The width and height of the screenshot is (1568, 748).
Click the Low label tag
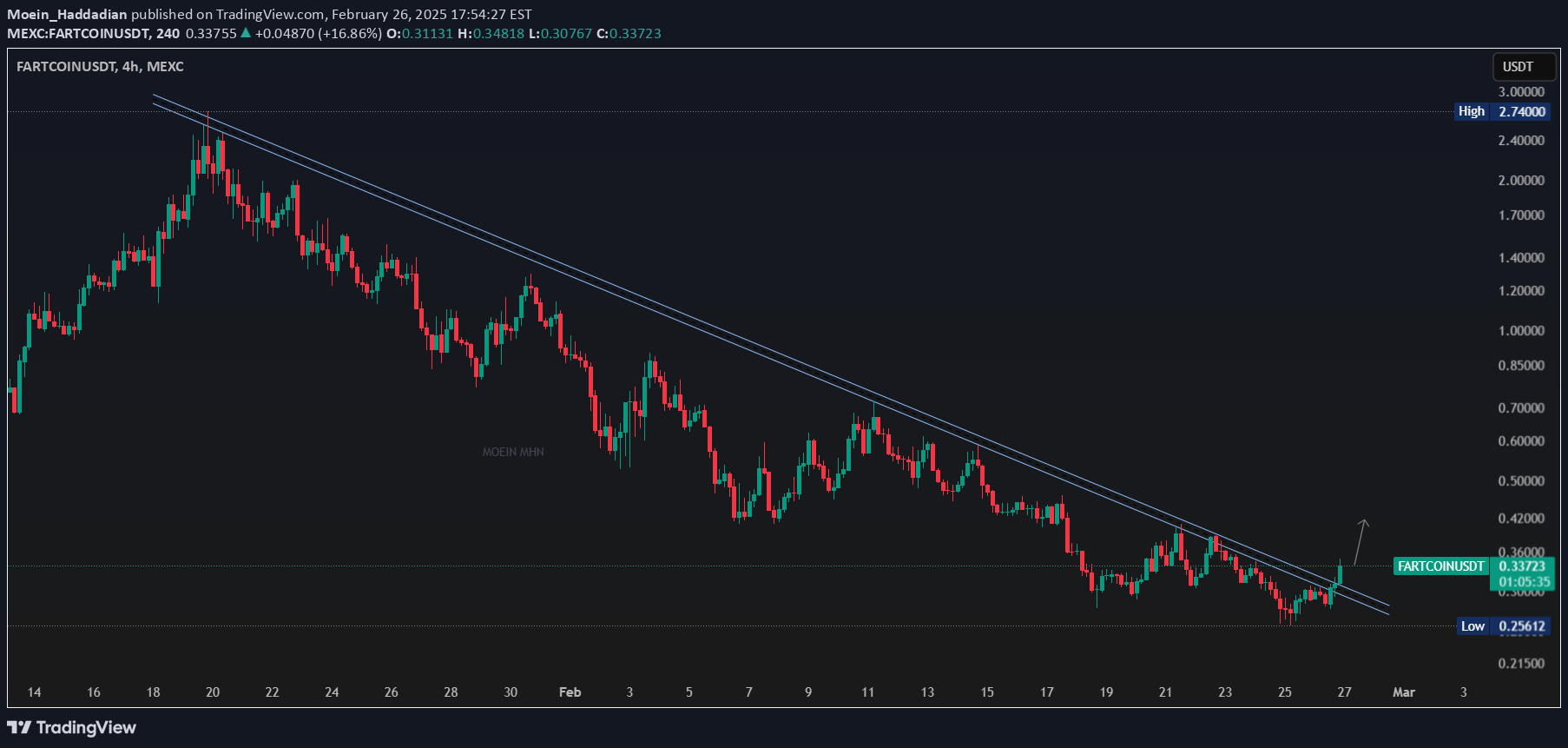pyautogui.click(x=1472, y=626)
